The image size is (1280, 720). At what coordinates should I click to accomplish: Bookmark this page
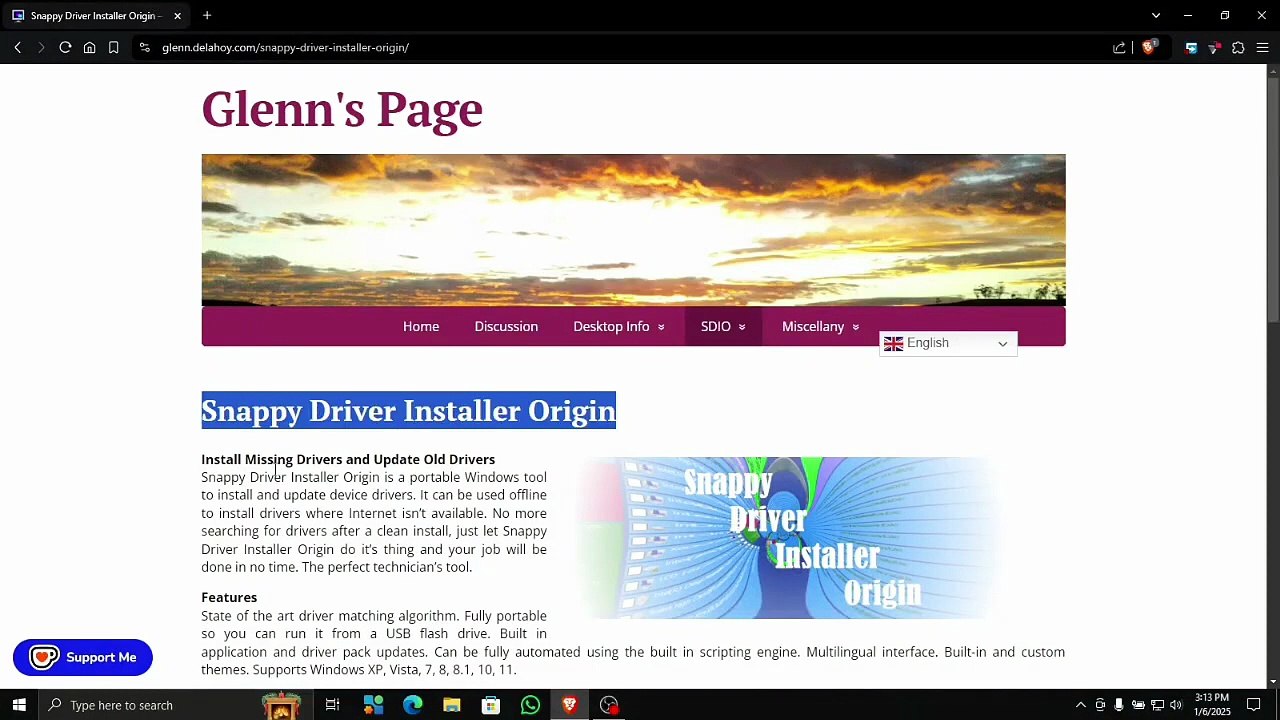[114, 47]
